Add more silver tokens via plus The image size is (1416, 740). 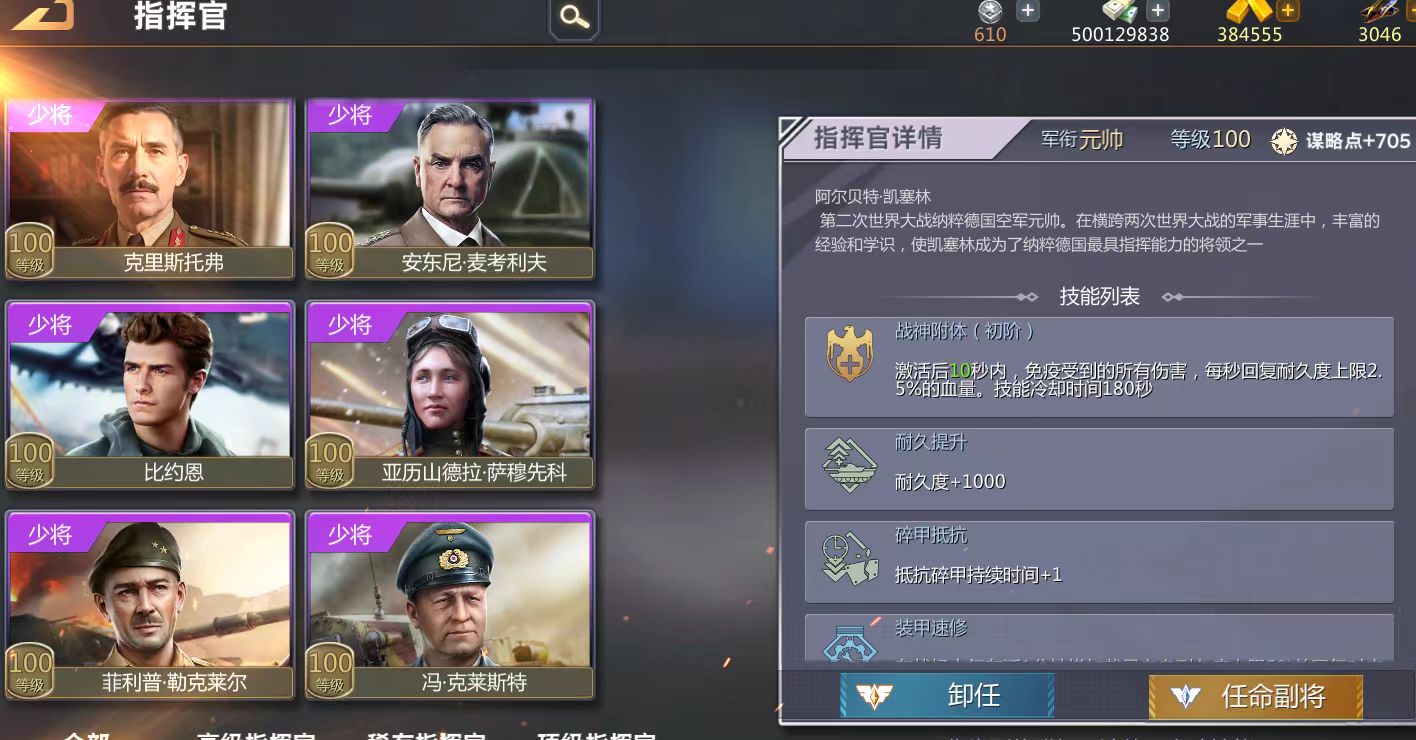[x=1027, y=11]
